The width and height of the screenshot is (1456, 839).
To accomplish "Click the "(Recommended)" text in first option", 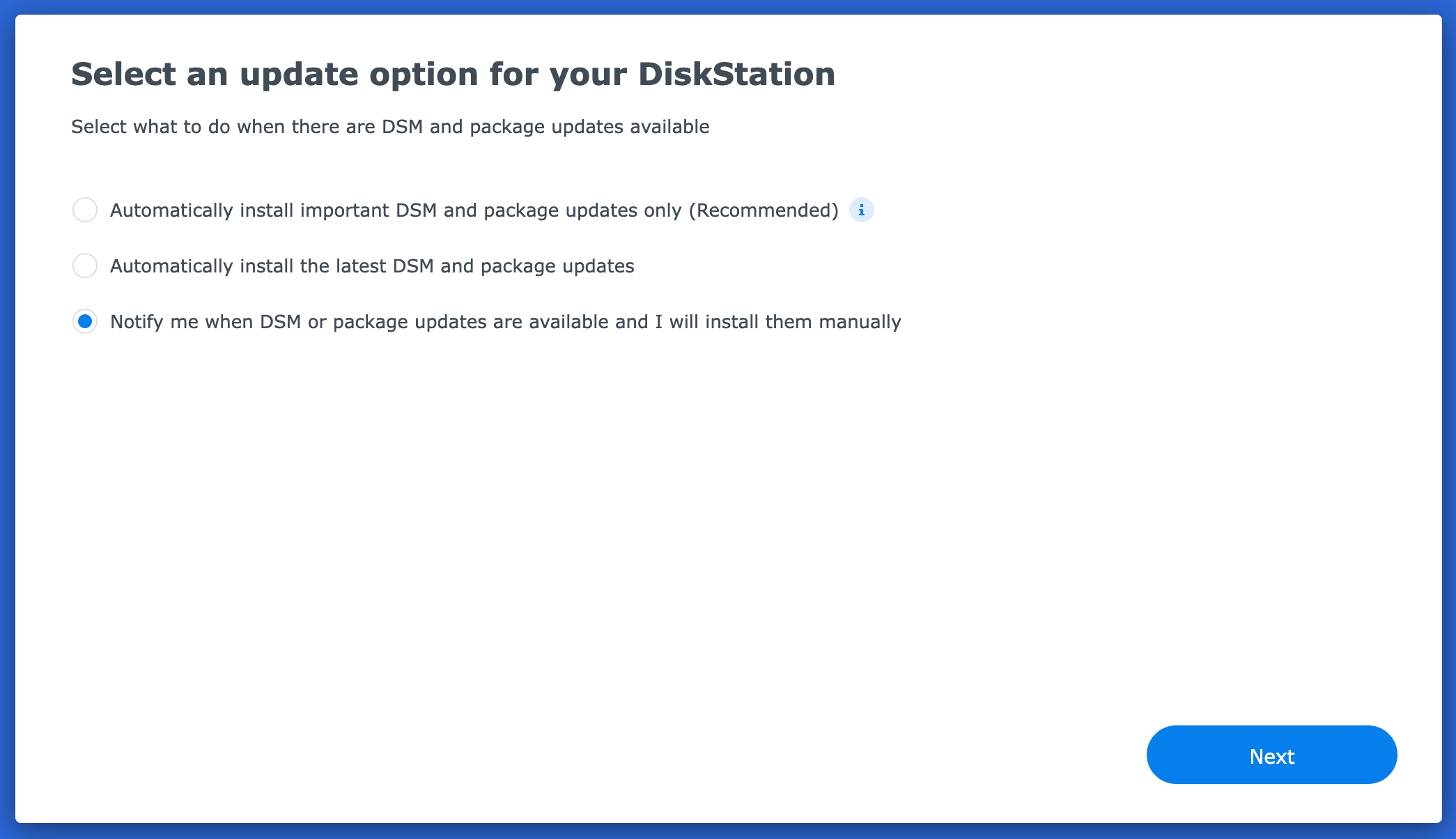I will coord(764,210).
